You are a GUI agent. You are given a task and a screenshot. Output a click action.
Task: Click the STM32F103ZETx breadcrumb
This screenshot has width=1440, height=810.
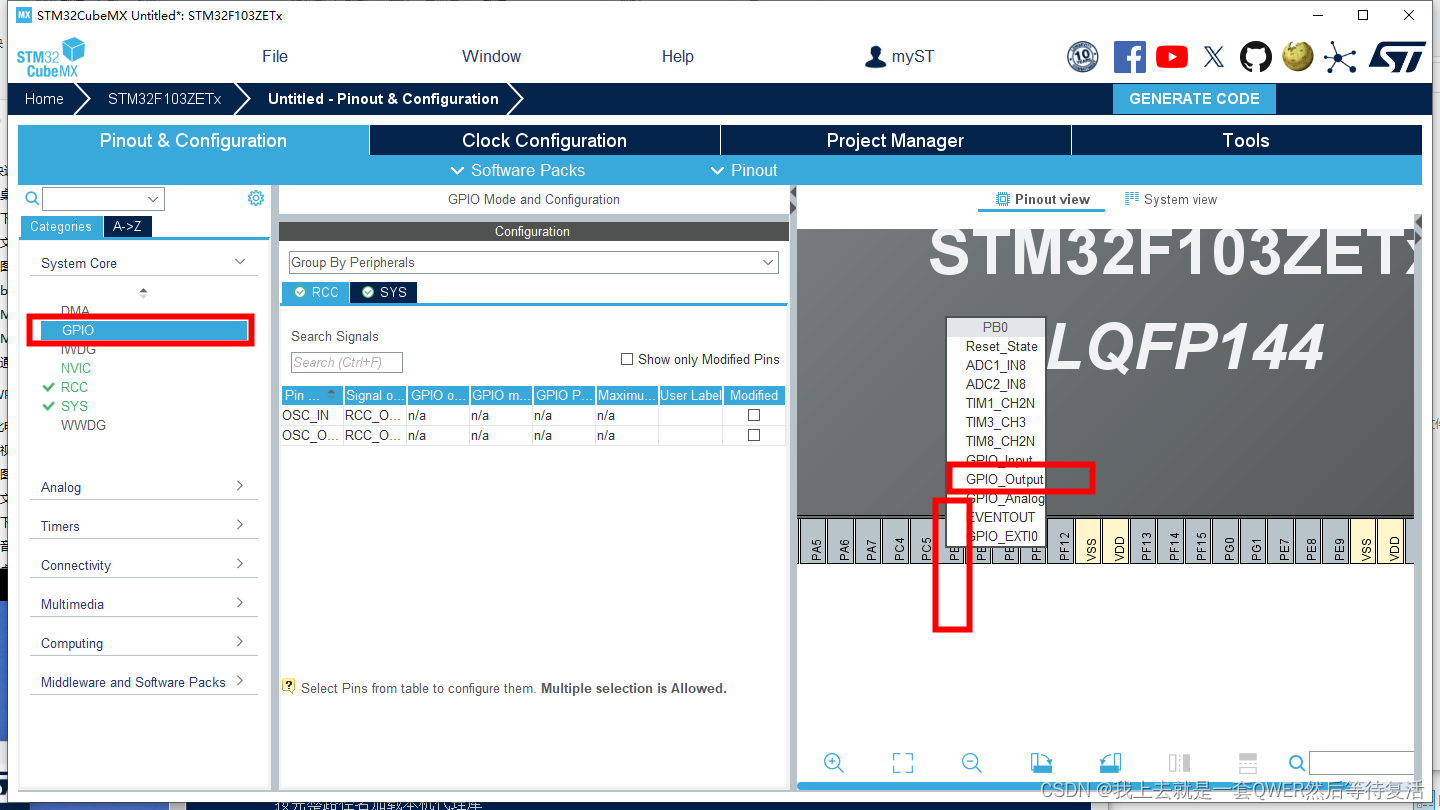tap(164, 99)
